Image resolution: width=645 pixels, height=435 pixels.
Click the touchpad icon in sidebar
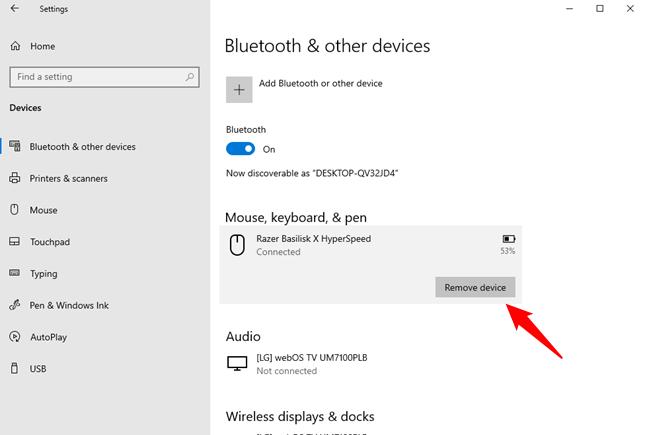pyautogui.click(x=14, y=241)
